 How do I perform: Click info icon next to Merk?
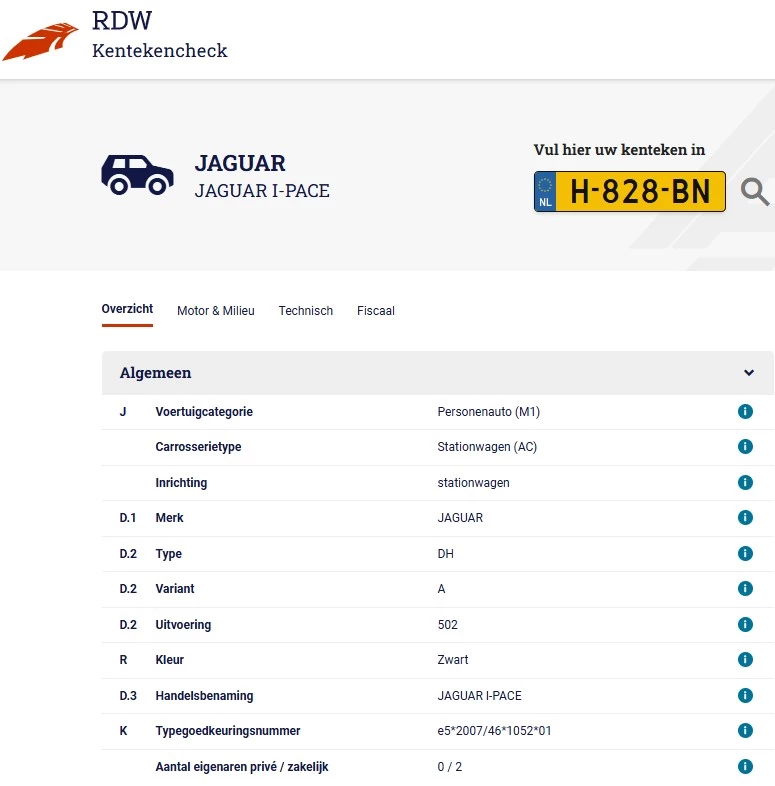pos(745,518)
